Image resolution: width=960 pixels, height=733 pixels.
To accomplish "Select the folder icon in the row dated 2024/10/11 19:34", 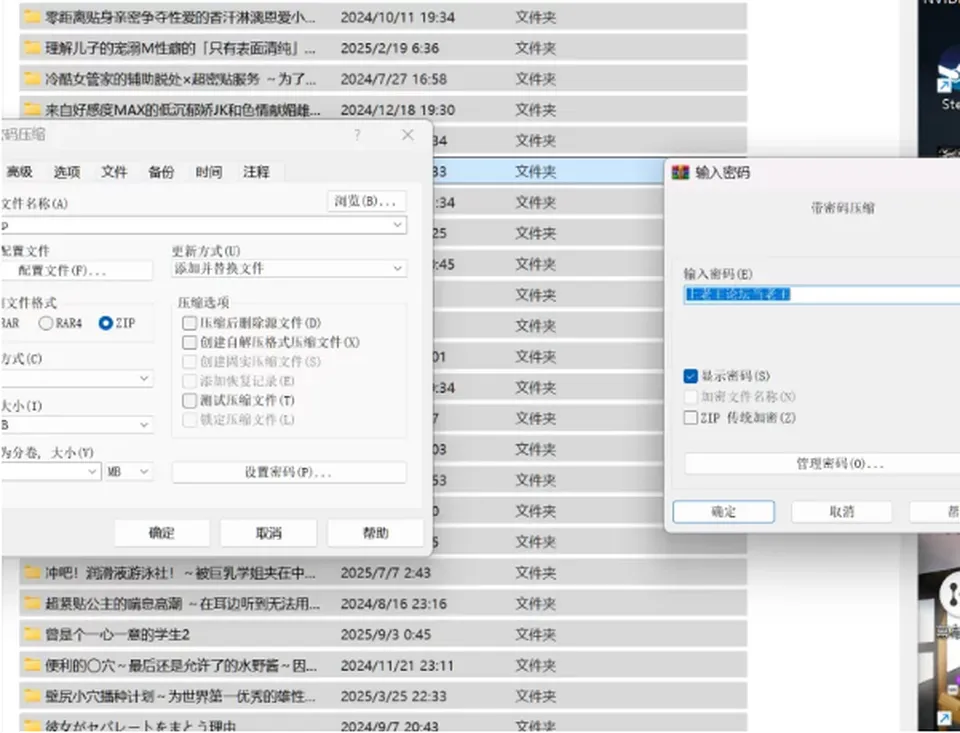I will 31,17.
